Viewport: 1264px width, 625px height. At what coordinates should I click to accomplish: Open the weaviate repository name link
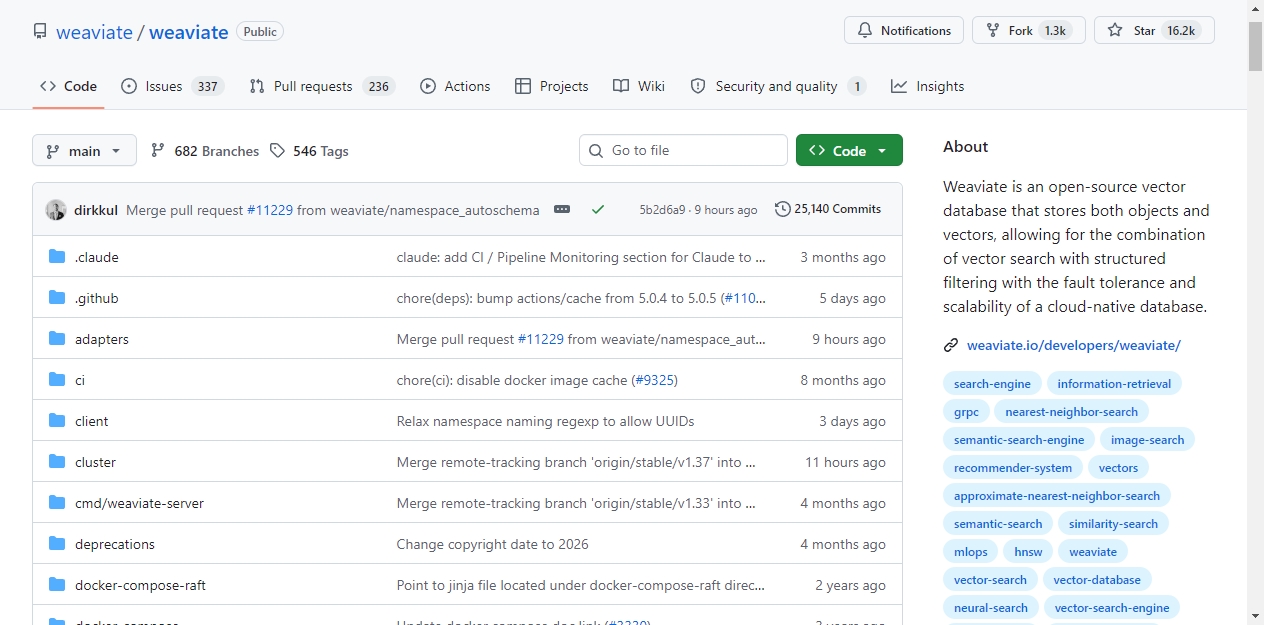189,32
